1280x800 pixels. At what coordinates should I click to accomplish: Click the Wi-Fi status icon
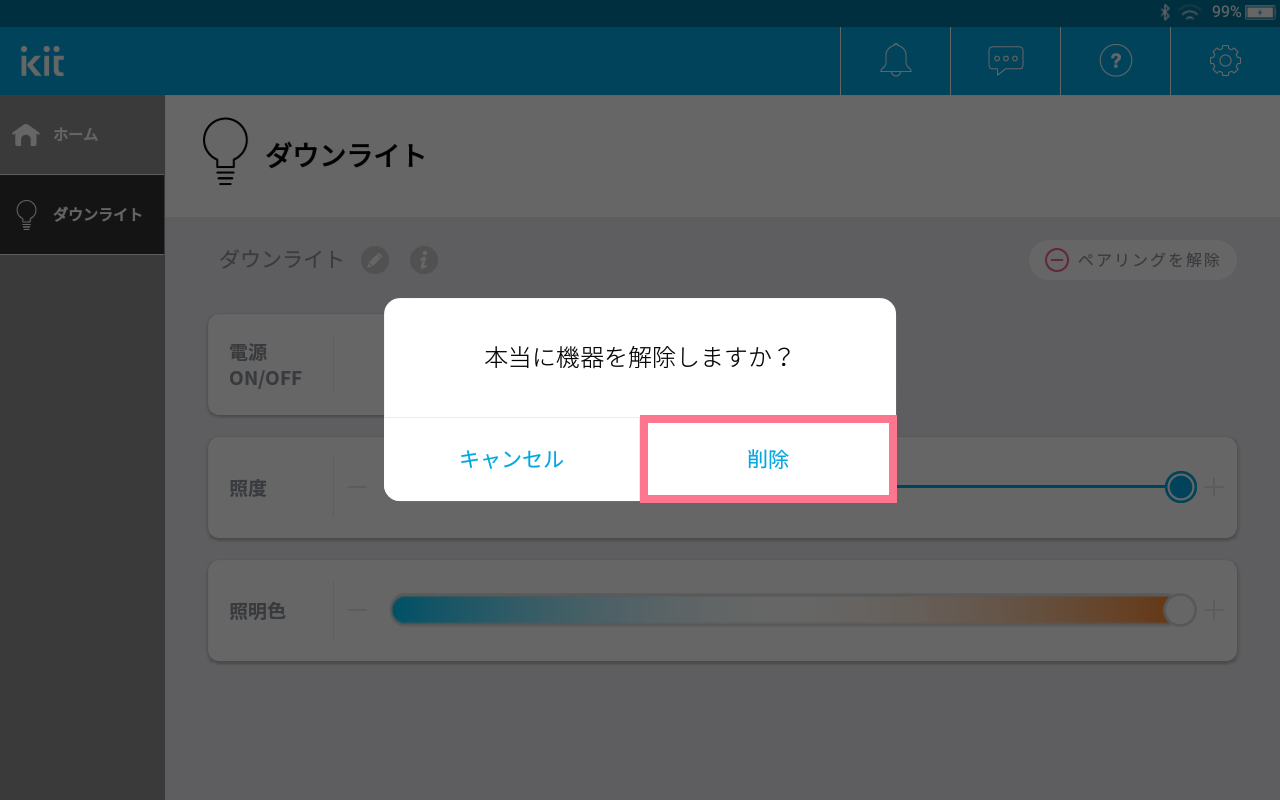[1189, 12]
